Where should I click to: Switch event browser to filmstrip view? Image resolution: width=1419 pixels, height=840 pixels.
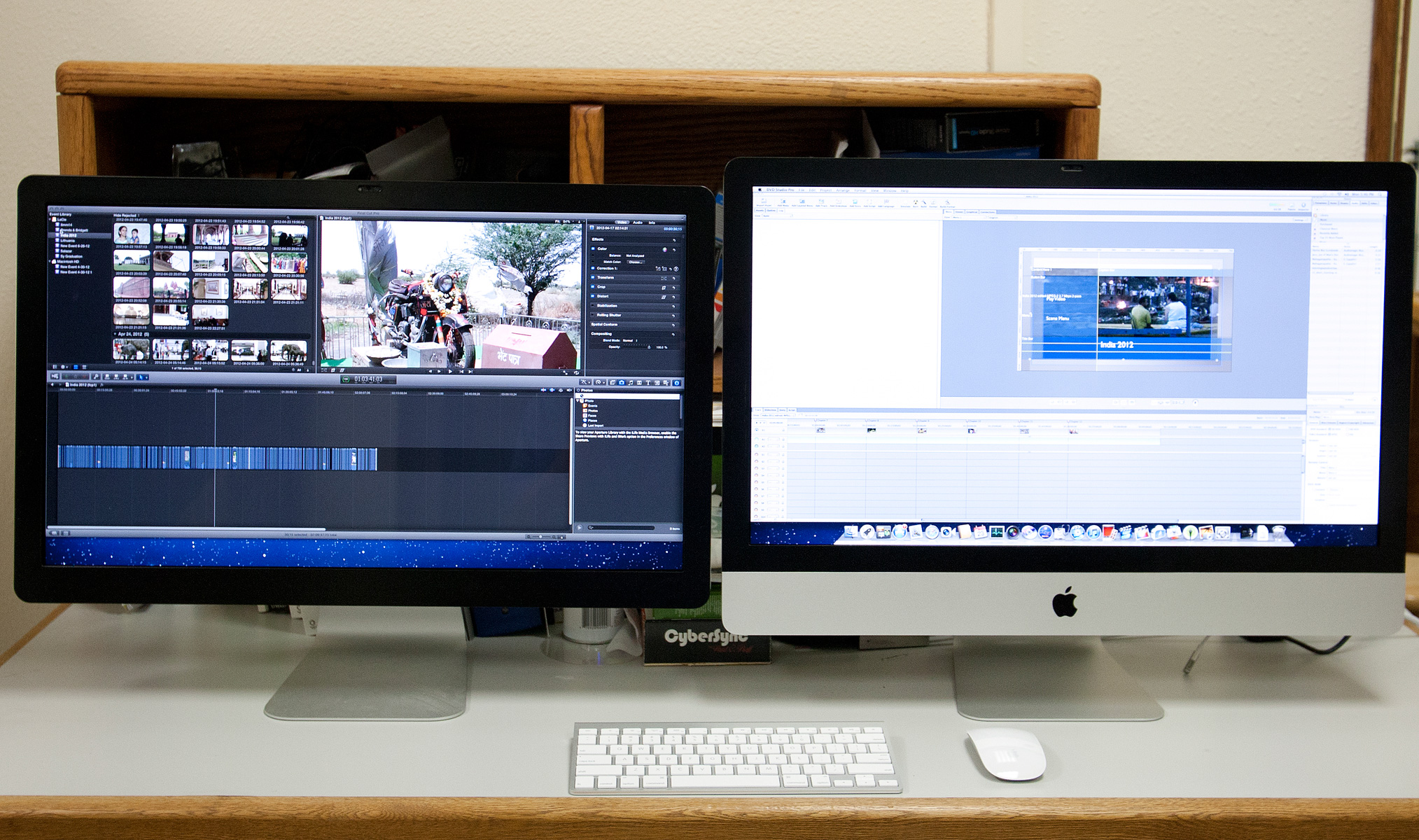pyautogui.click(x=76, y=367)
